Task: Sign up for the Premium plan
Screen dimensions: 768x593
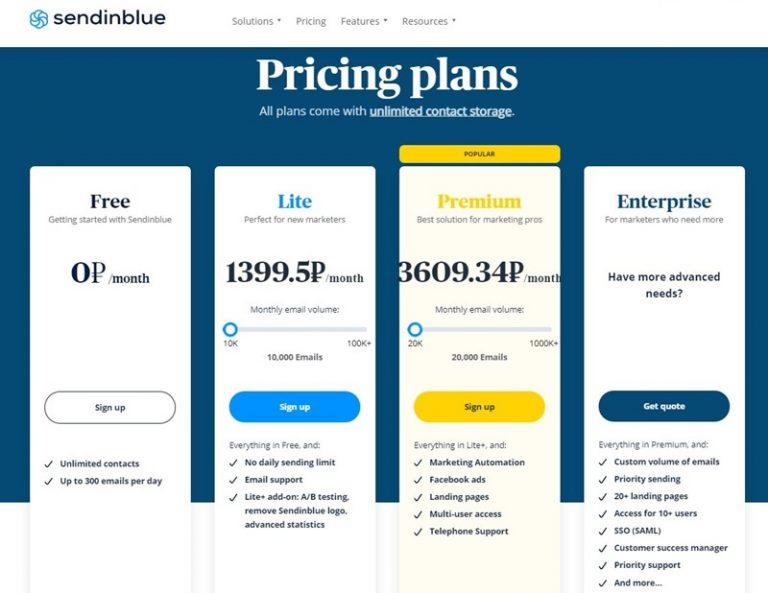Action: (x=479, y=407)
